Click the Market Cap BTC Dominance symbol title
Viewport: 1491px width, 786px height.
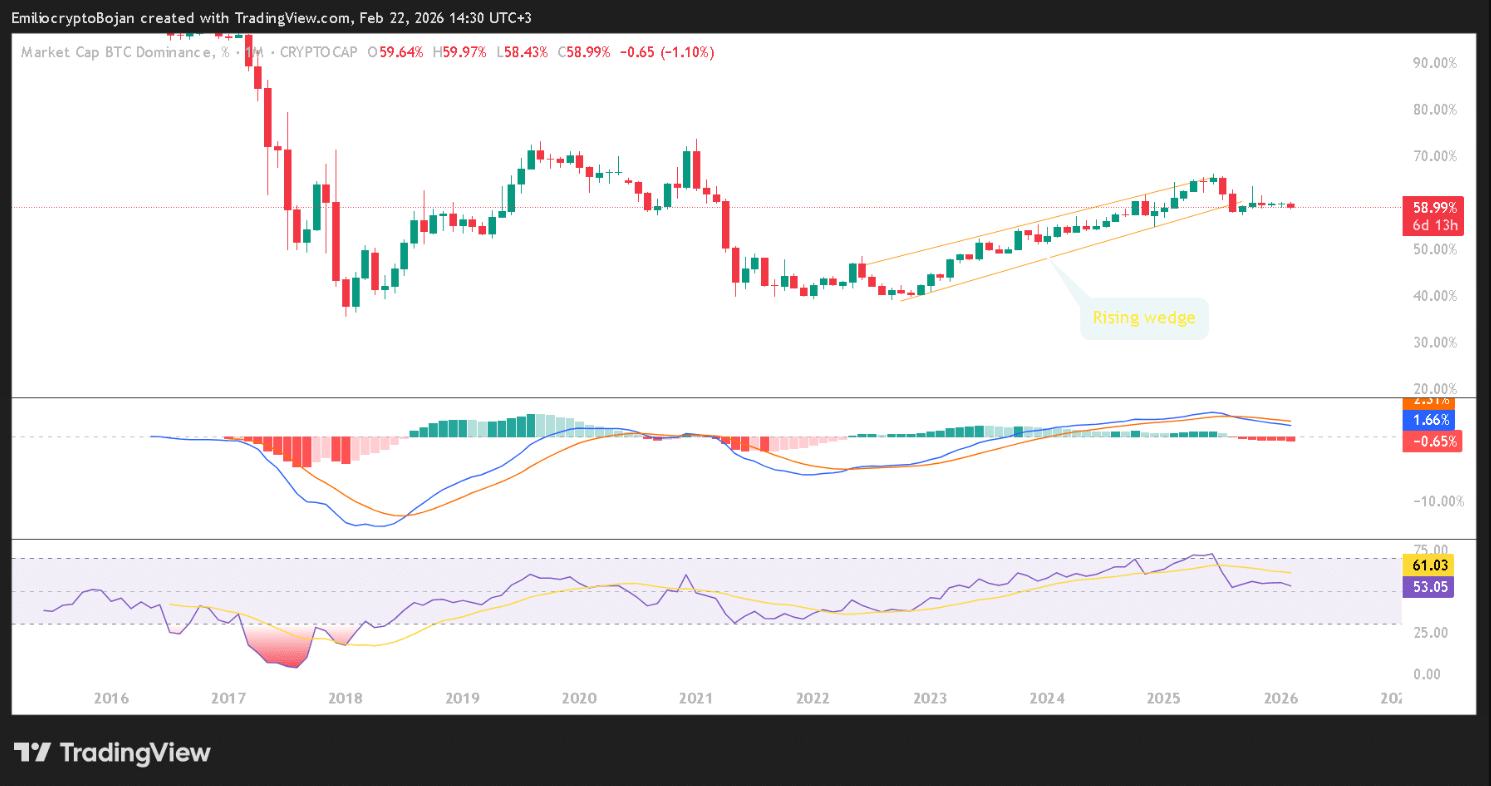click(x=115, y=52)
